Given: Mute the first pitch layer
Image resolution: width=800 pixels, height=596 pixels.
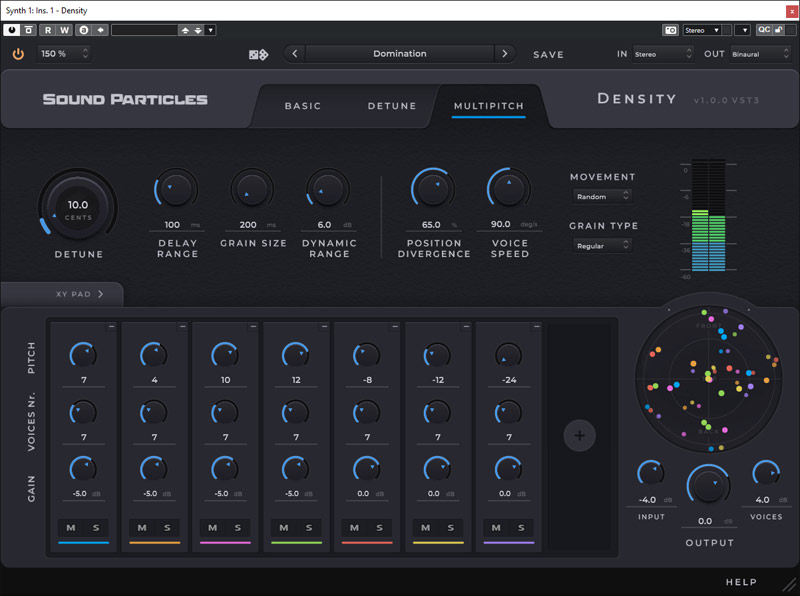Looking at the screenshot, I should point(72,528).
